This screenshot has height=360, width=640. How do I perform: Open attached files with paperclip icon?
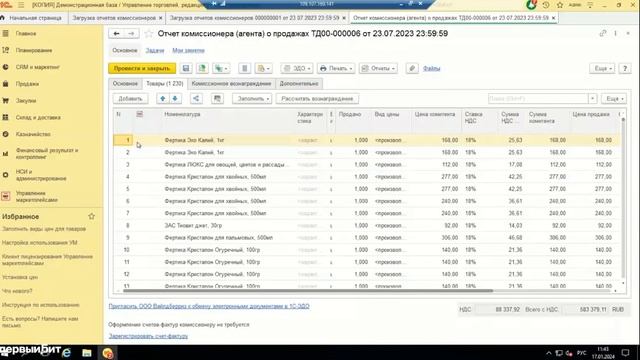point(412,68)
